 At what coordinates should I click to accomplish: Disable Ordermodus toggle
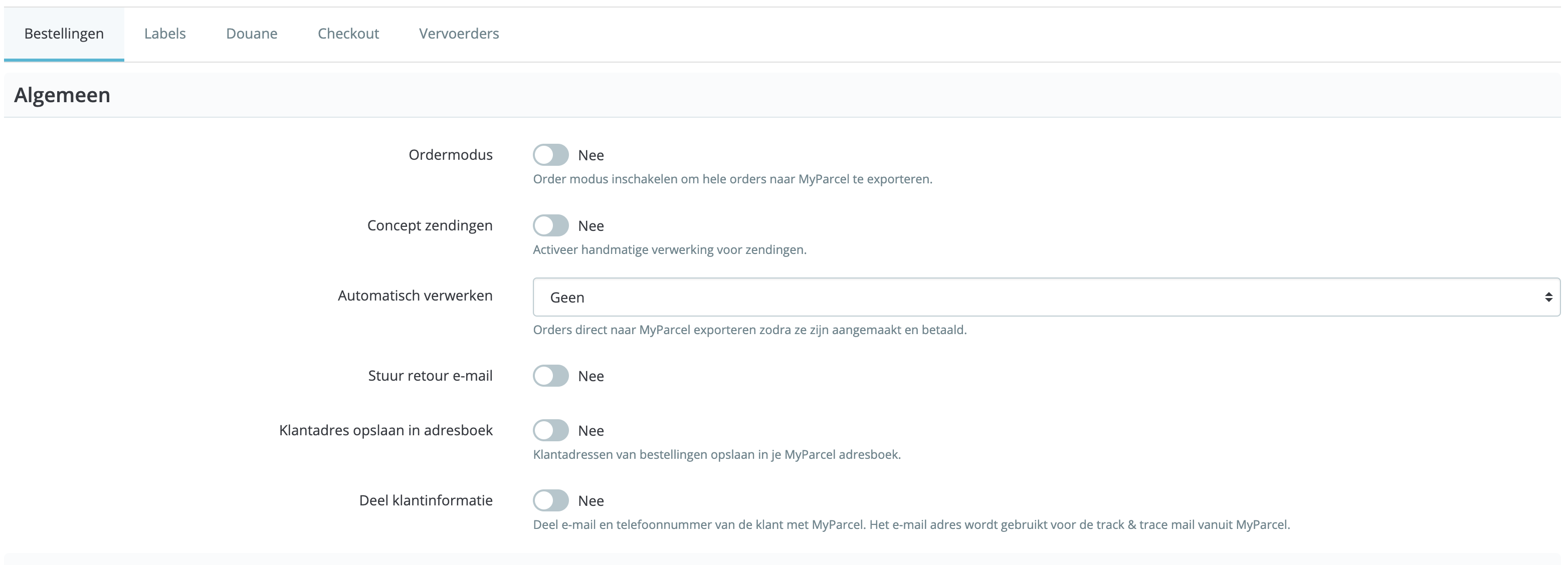[x=551, y=155]
